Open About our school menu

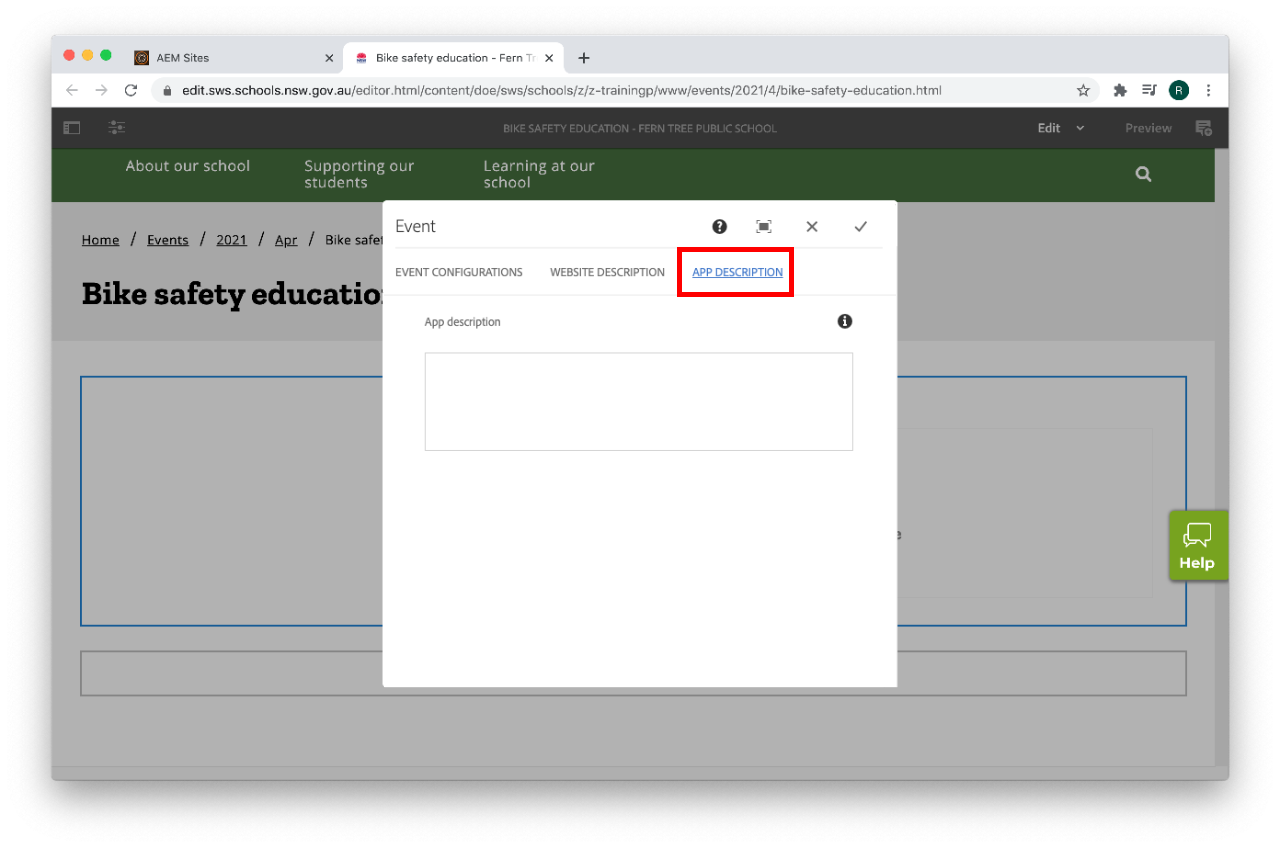click(188, 166)
